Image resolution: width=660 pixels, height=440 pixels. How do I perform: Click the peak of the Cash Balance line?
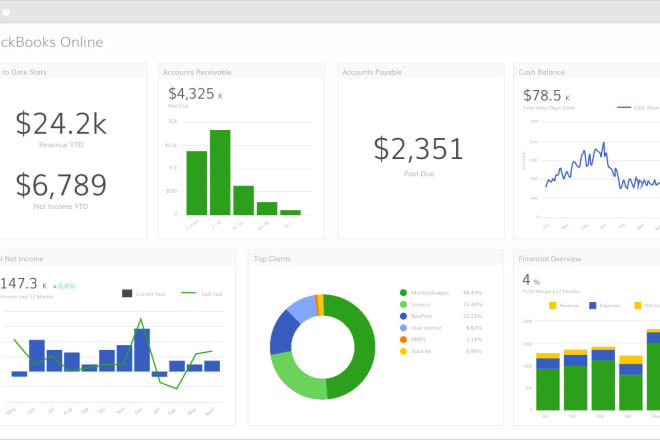click(604, 143)
